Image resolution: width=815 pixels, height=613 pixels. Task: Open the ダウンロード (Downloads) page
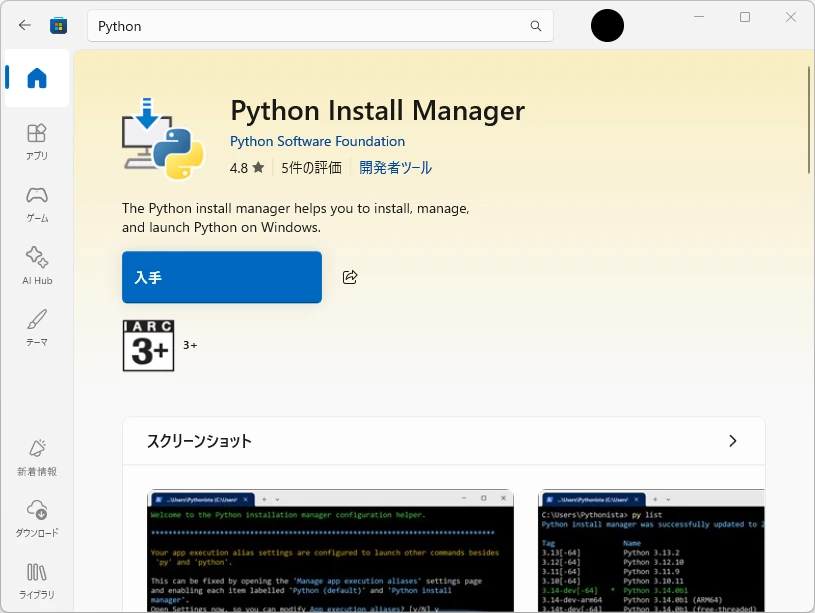(x=37, y=518)
